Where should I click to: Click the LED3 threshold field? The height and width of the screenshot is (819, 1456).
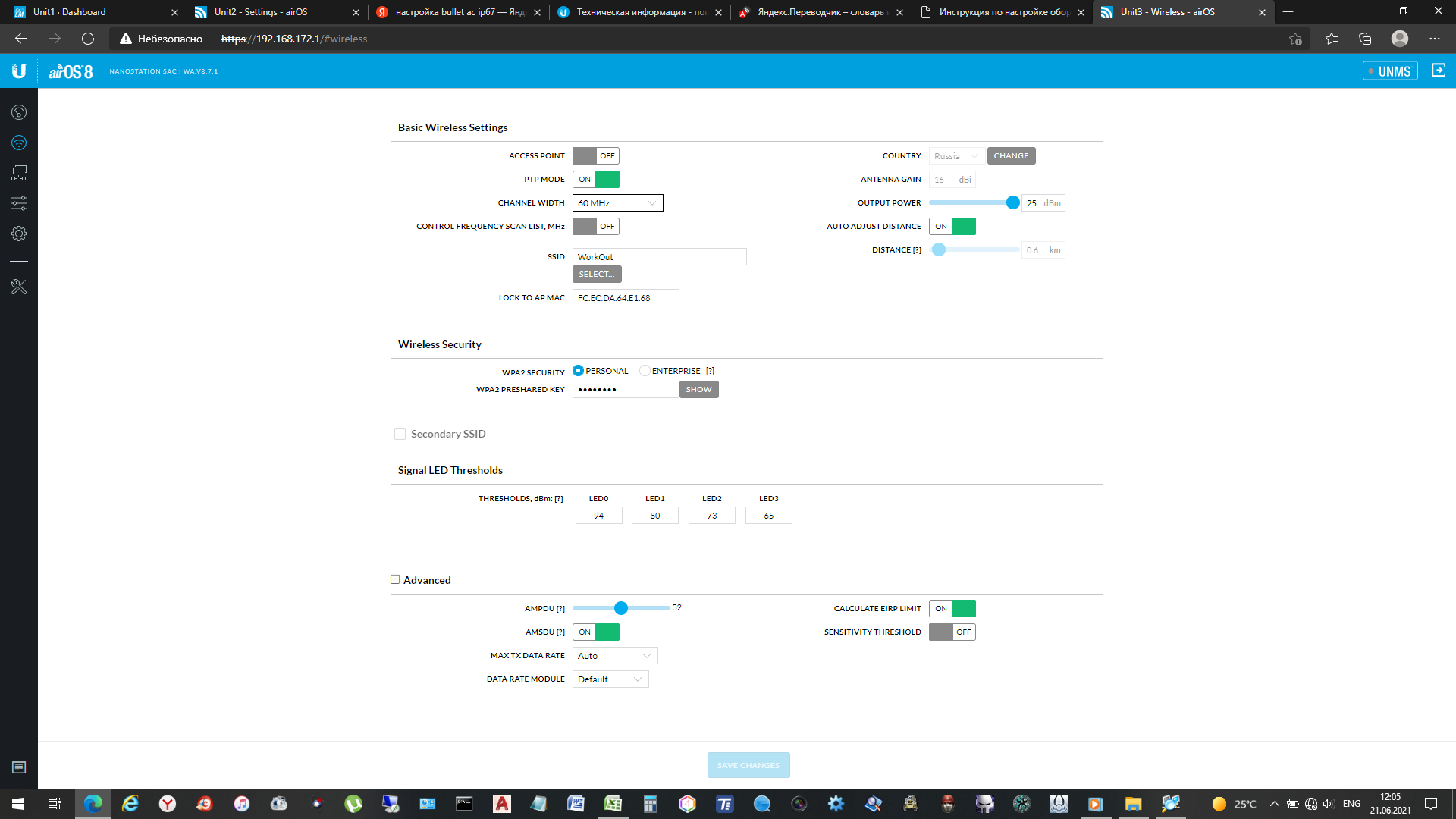point(769,516)
